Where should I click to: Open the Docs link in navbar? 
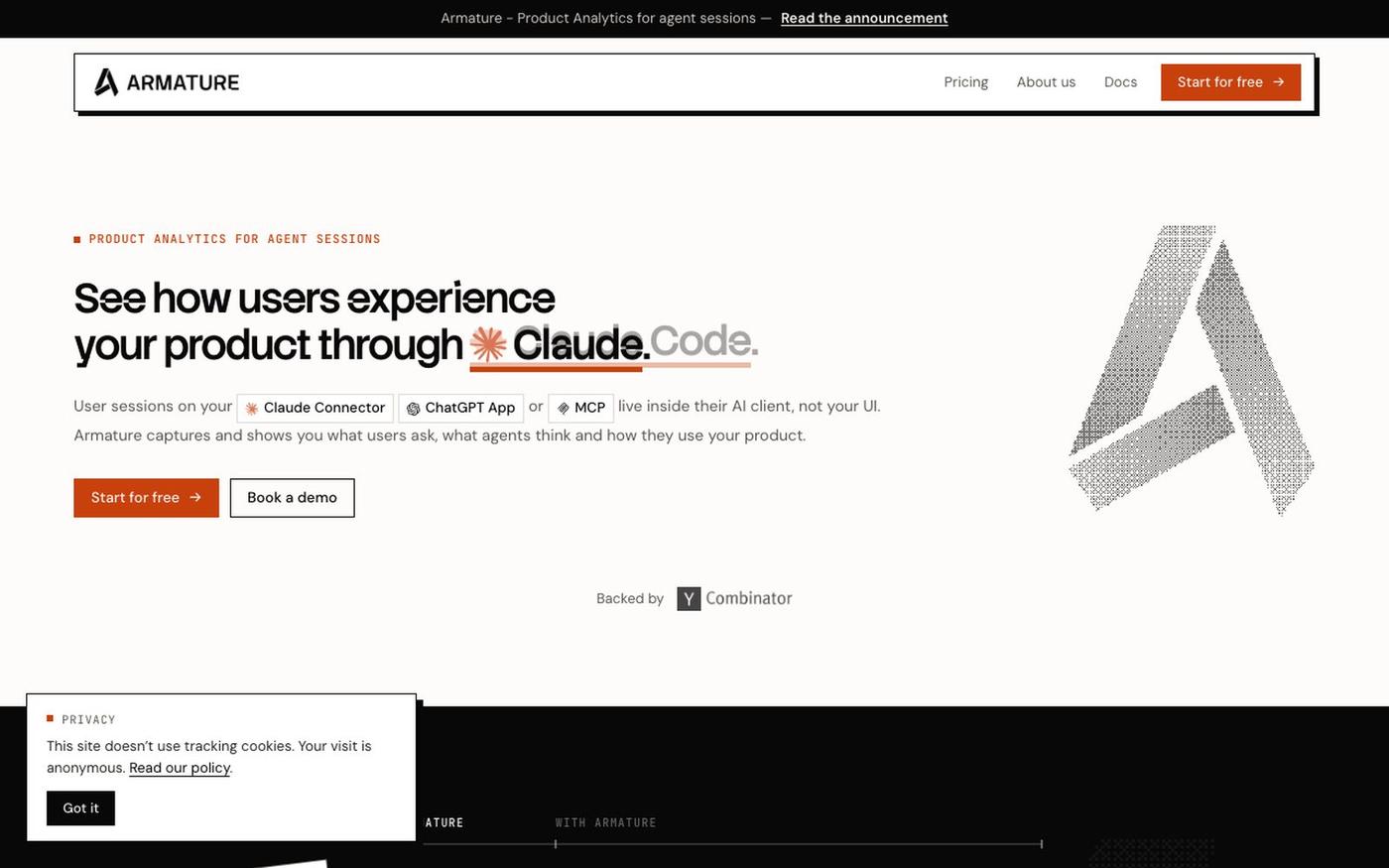1120,82
